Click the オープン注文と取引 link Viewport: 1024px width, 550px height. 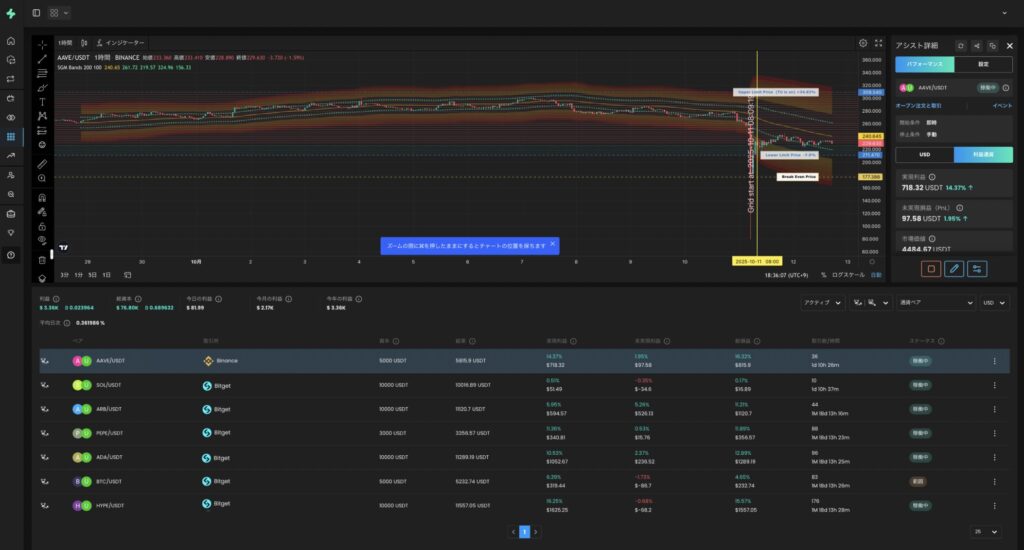[x=918, y=105]
